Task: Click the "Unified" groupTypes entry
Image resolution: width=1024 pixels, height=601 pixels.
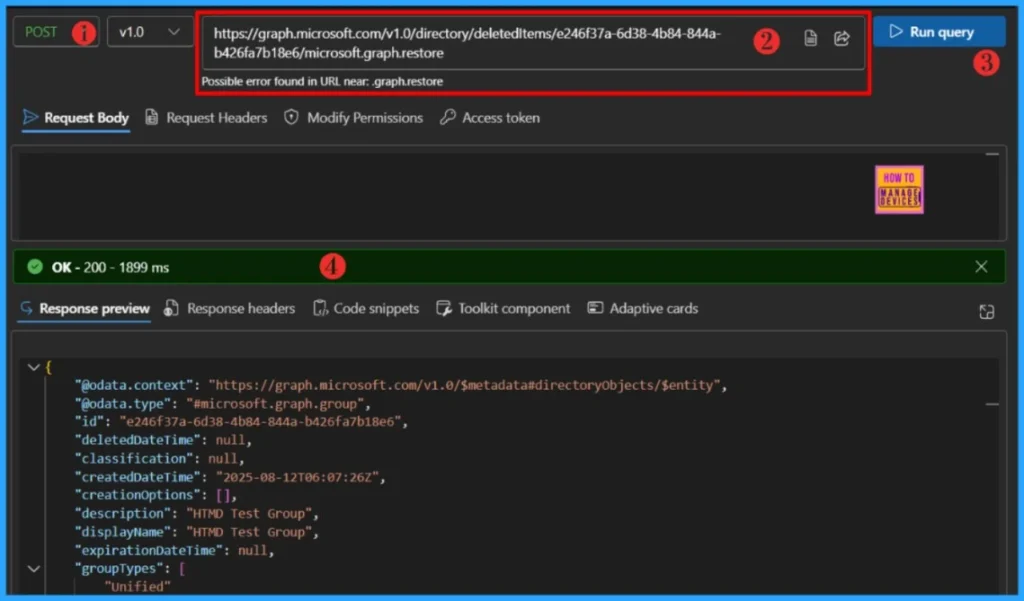Action: 137,587
